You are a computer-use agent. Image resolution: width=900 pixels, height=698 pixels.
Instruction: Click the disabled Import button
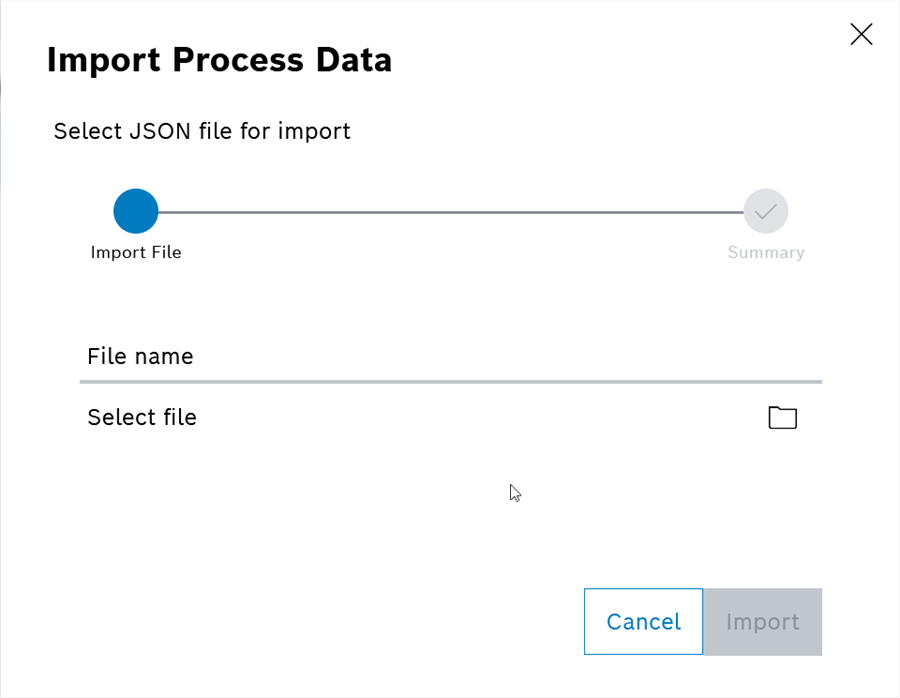coord(762,621)
